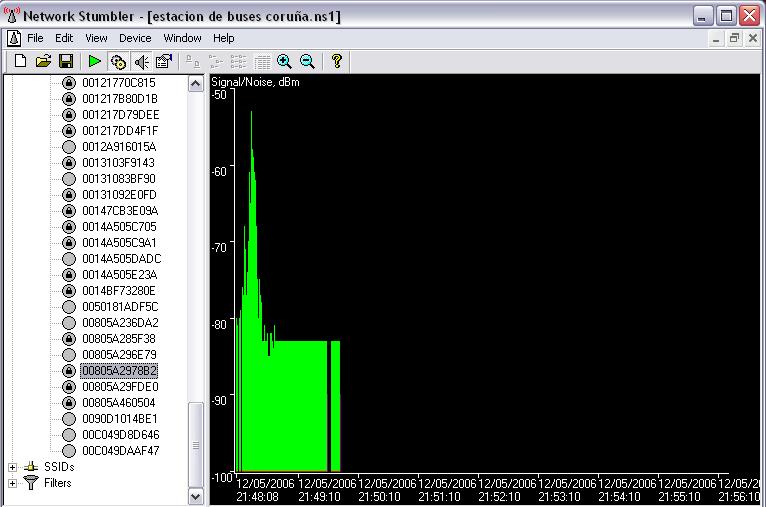Select MAC address 00805A296E79
Screen dimensions: 766x507
coord(119,355)
